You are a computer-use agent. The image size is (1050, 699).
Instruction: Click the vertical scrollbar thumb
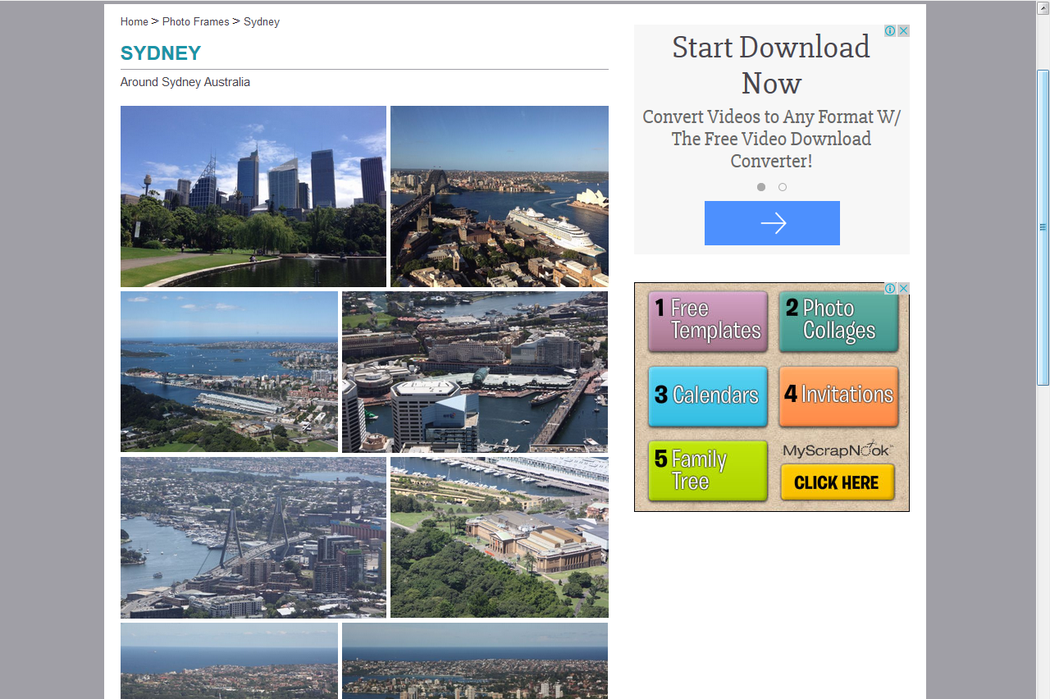(x=1042, y=227)
